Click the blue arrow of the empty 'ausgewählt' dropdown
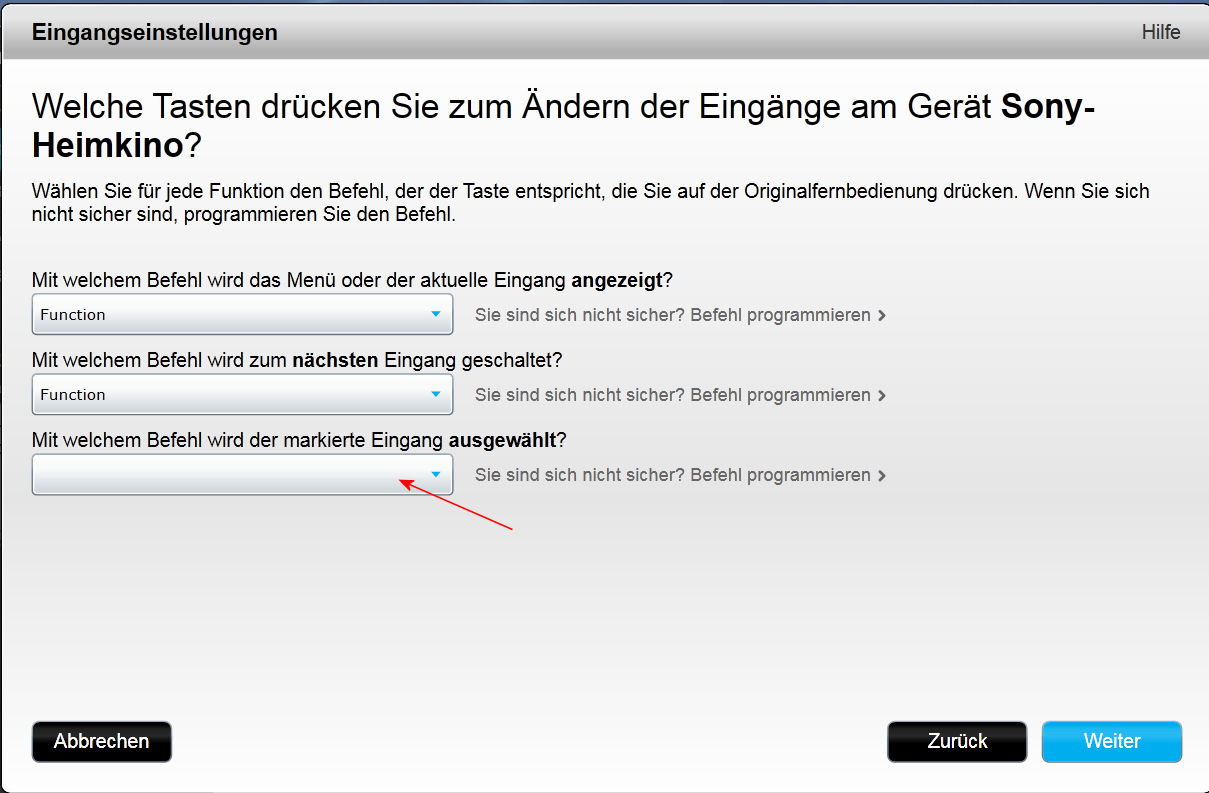The image size is (1209, 793). point(435,474)
